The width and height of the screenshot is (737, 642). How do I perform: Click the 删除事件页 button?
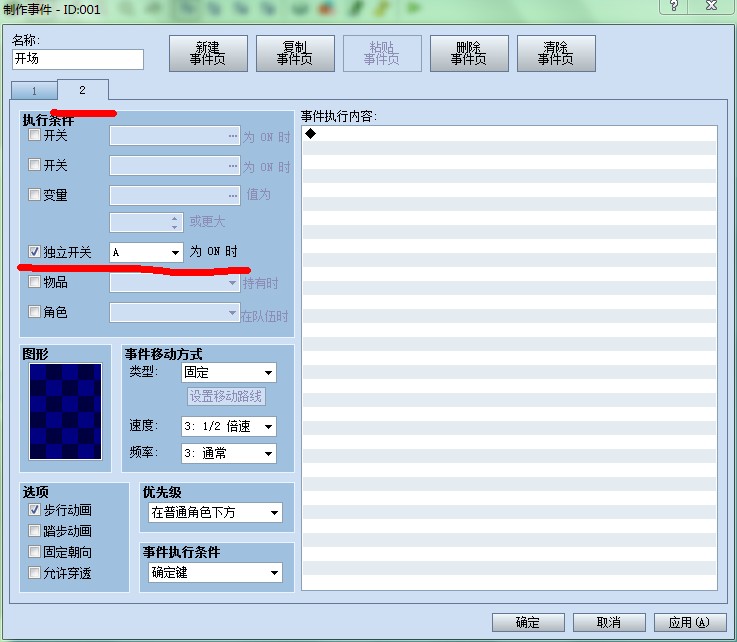469,54
